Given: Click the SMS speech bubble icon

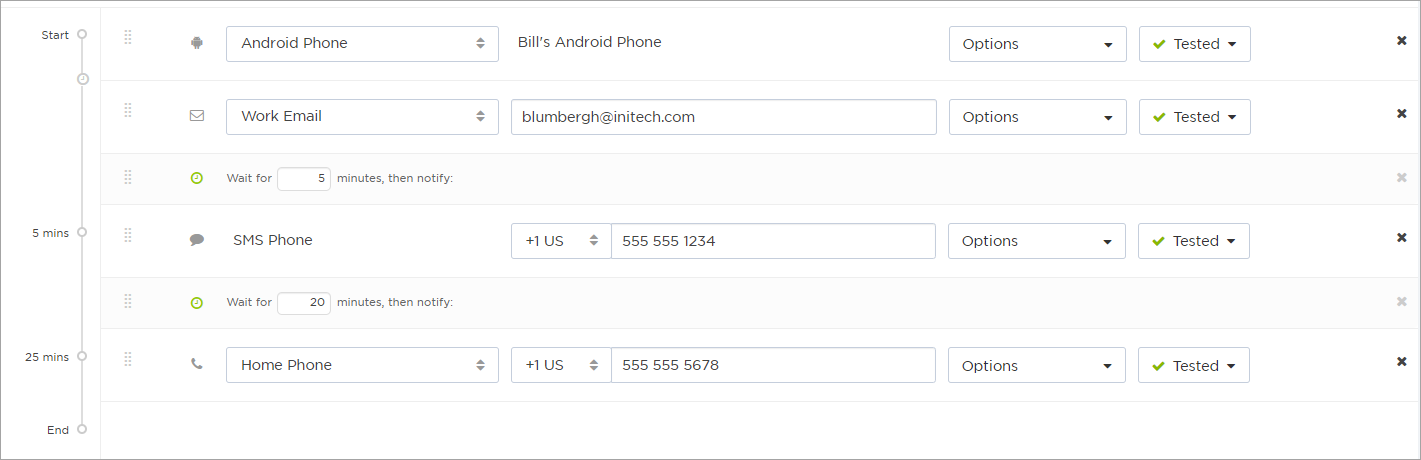Looking at the screenshot, I should point(197,240).
